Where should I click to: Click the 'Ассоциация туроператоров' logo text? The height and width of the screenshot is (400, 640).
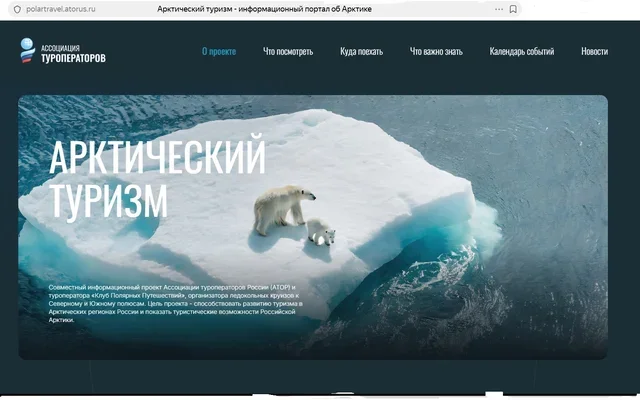click(x=73, y=53)
